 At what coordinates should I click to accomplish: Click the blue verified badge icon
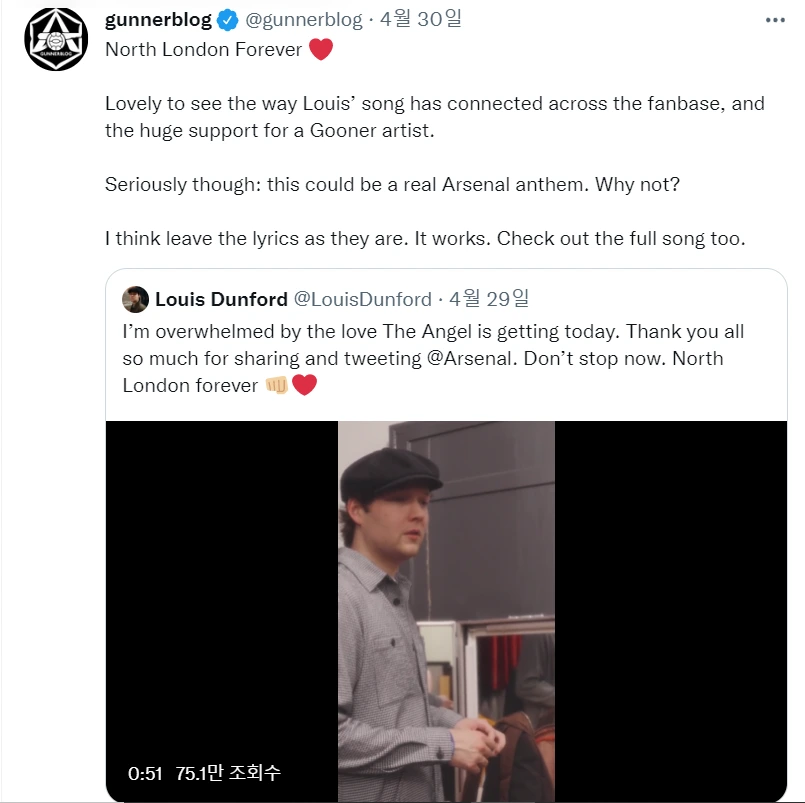pyautogui.click(x=227, y=20)
